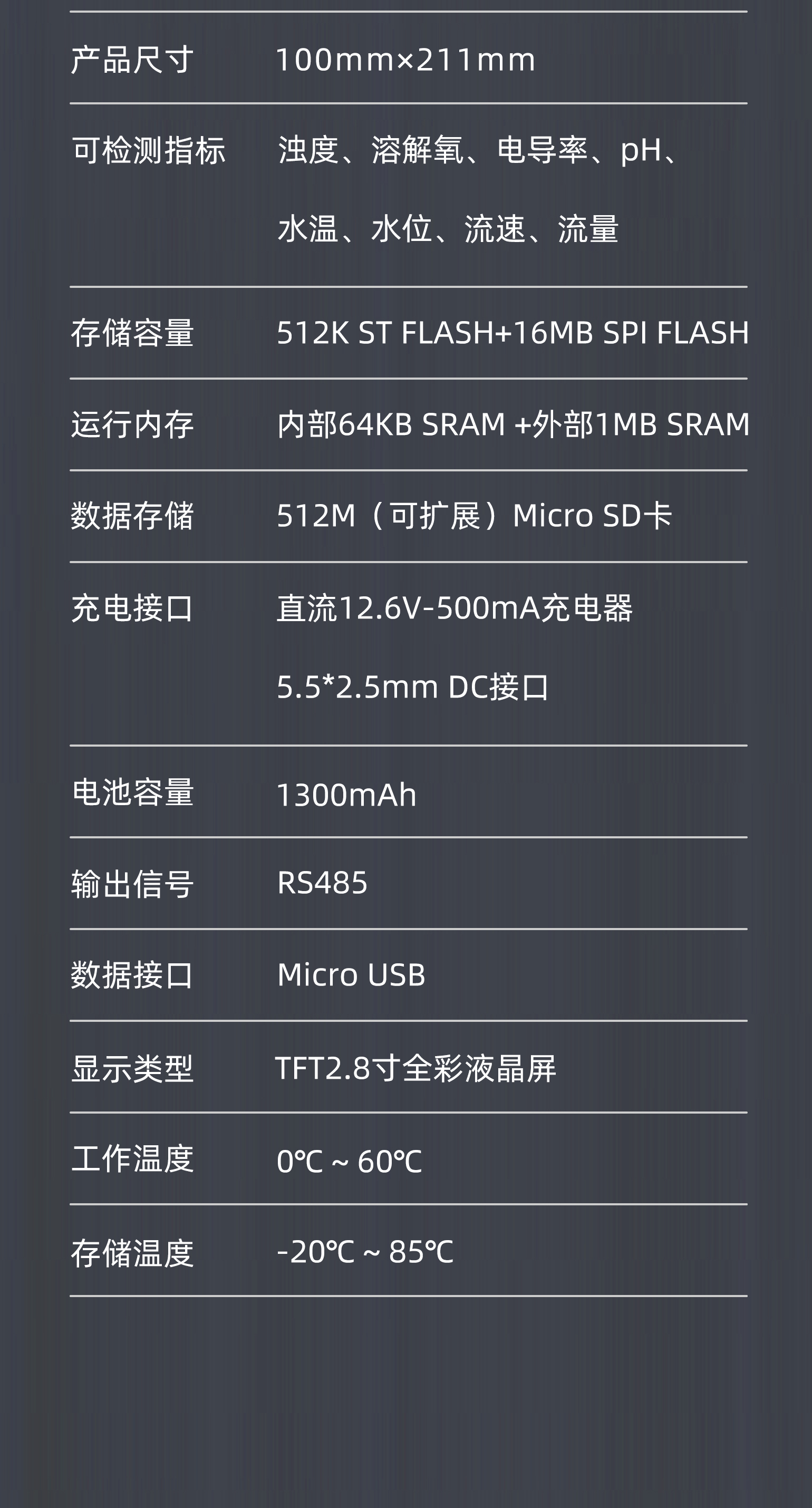Click the Micro USB value
The height and width of the screenshot is (1508, 812).
(x=351, y=975)
